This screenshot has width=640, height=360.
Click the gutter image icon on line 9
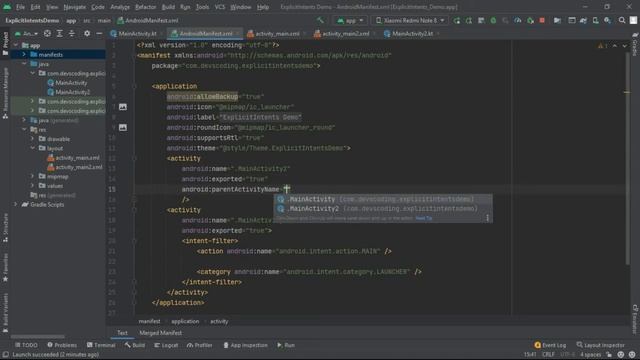pos(122,127)
